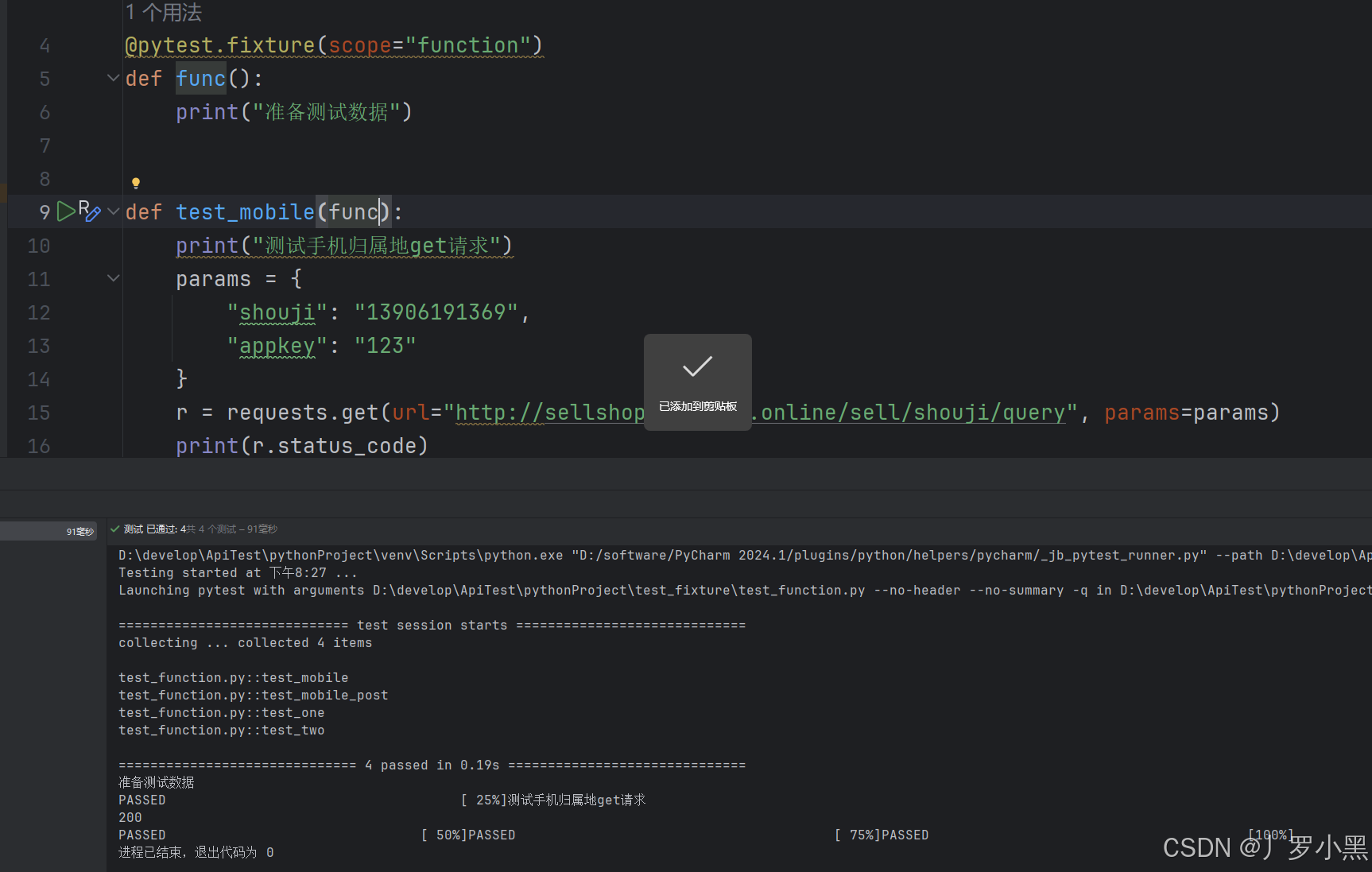Click test_function.py::test_mobile output line
The height and width of the screenshot is (872, 1372).
[234, 677]
